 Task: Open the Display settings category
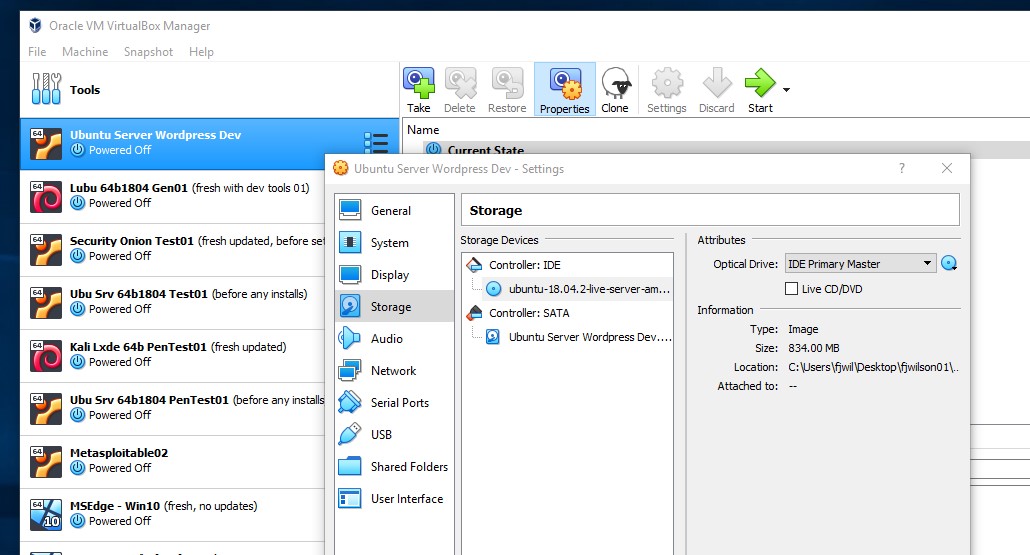tap(394, 275)
